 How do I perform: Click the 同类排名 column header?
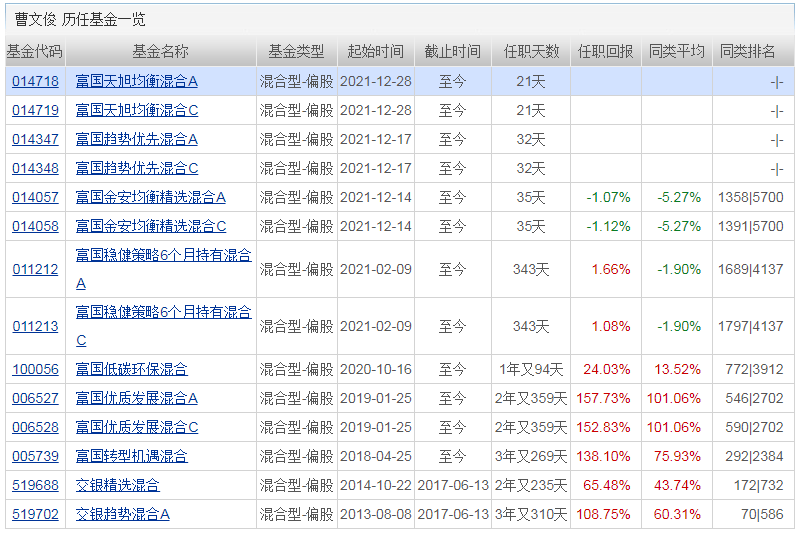(x=748, y=52)
